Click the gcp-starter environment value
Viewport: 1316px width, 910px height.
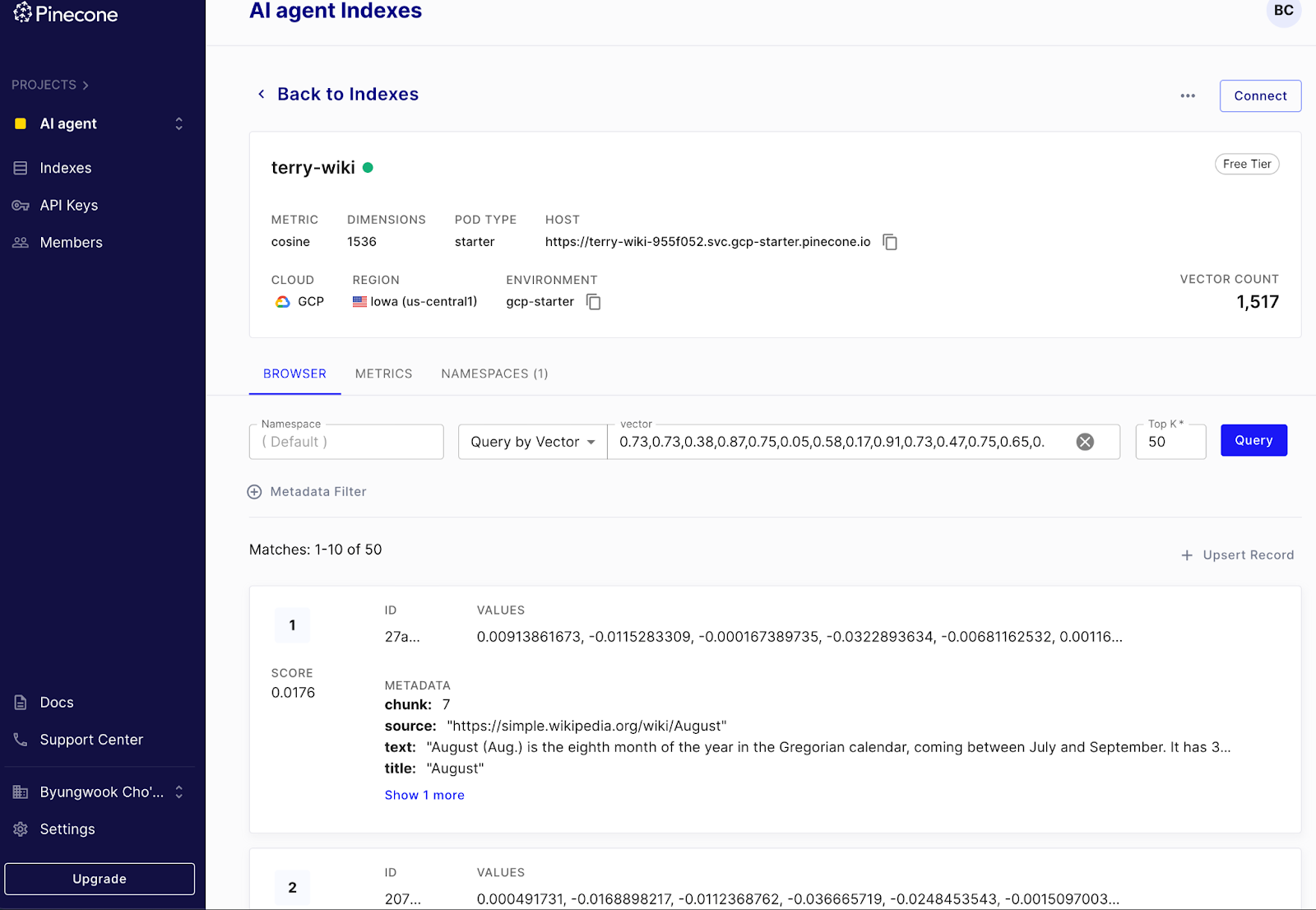[x=540, y=302]
